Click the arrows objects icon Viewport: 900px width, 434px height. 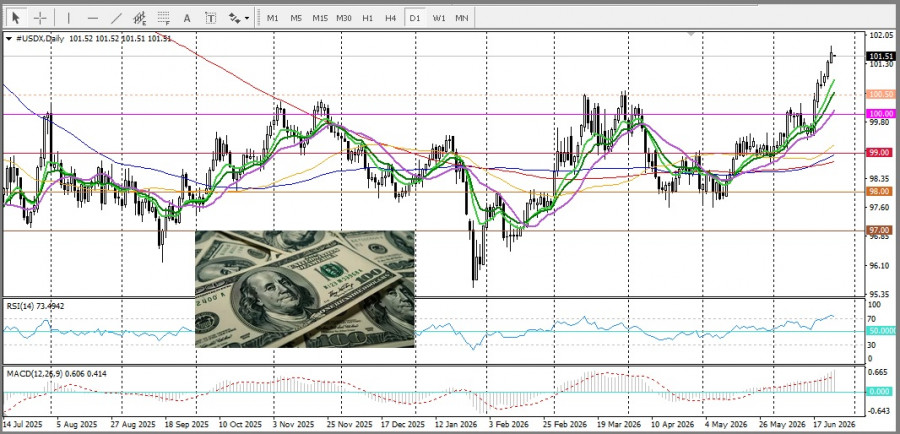pos(234,18)
